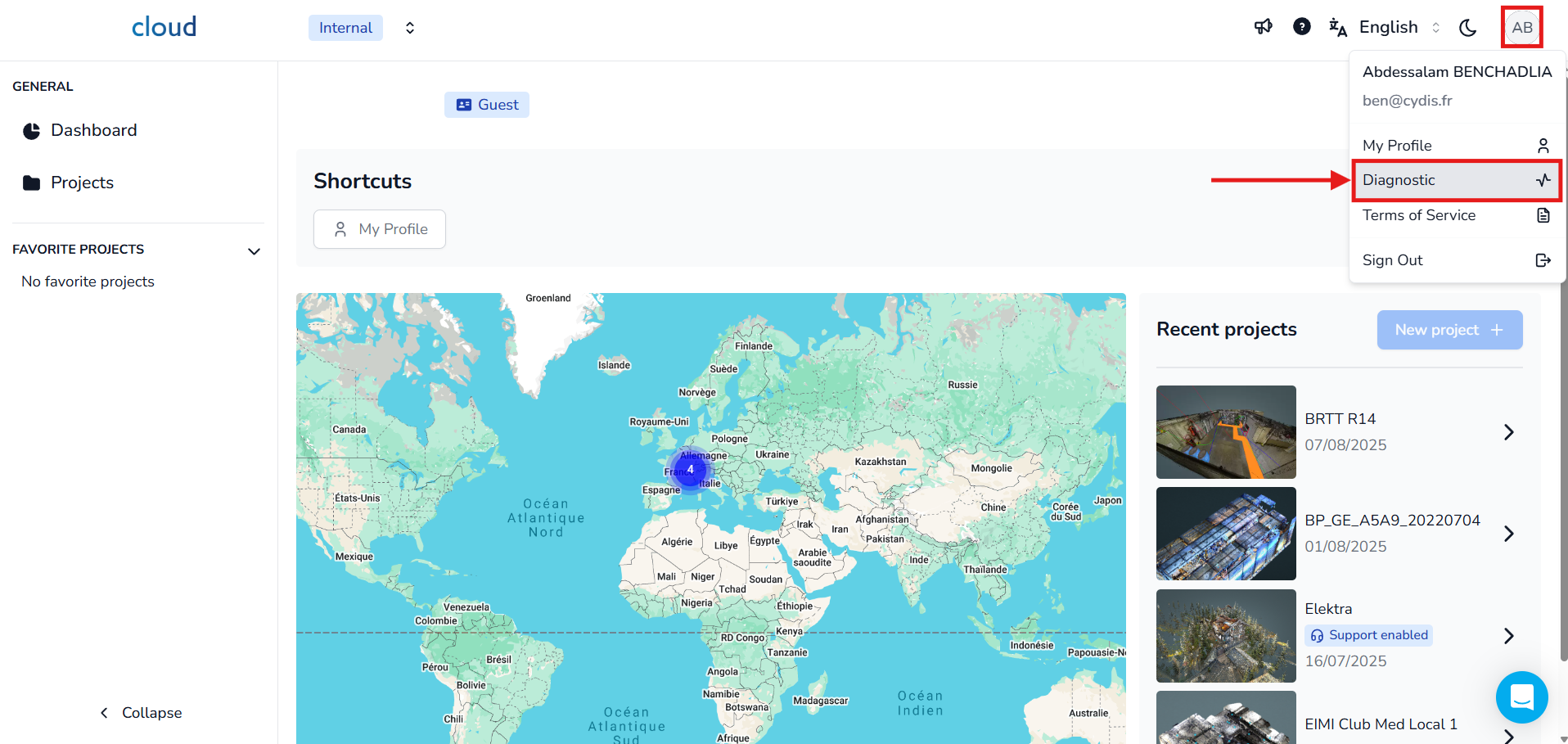This screenshot has width=1568, height=744.
Task: Expand the Internal workspace switcher
Action: 410,28
